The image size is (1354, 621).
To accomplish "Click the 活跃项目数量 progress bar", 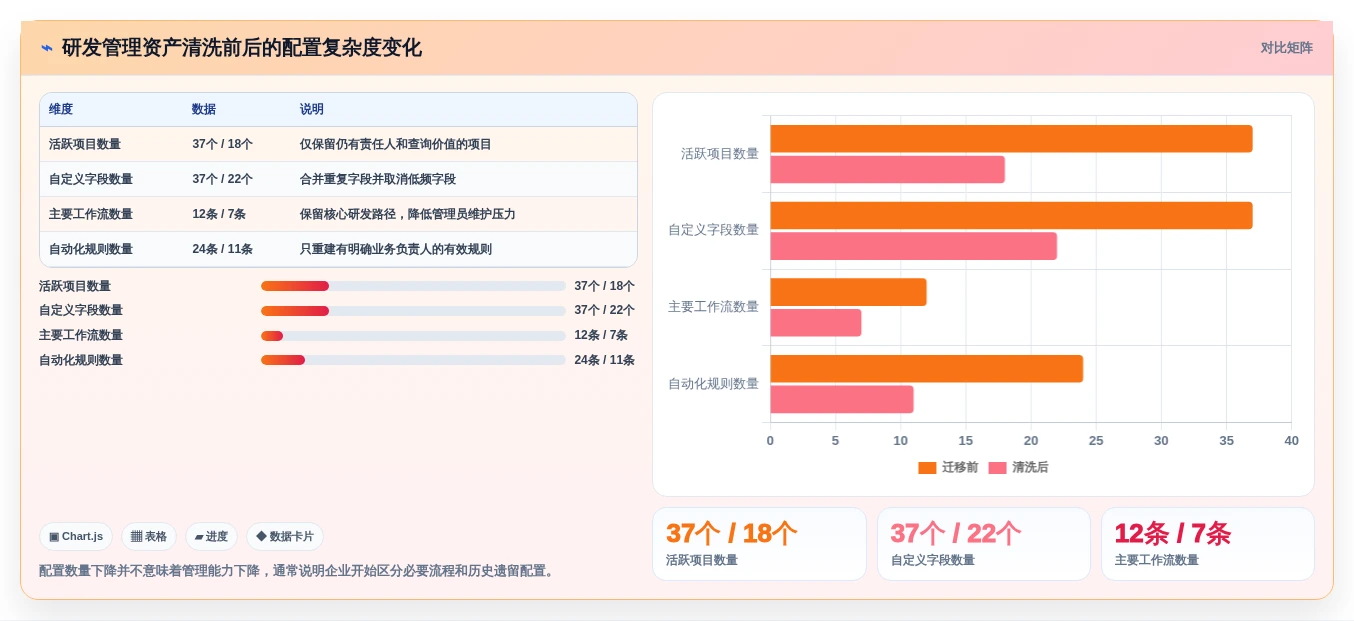I will click(413, 286).
